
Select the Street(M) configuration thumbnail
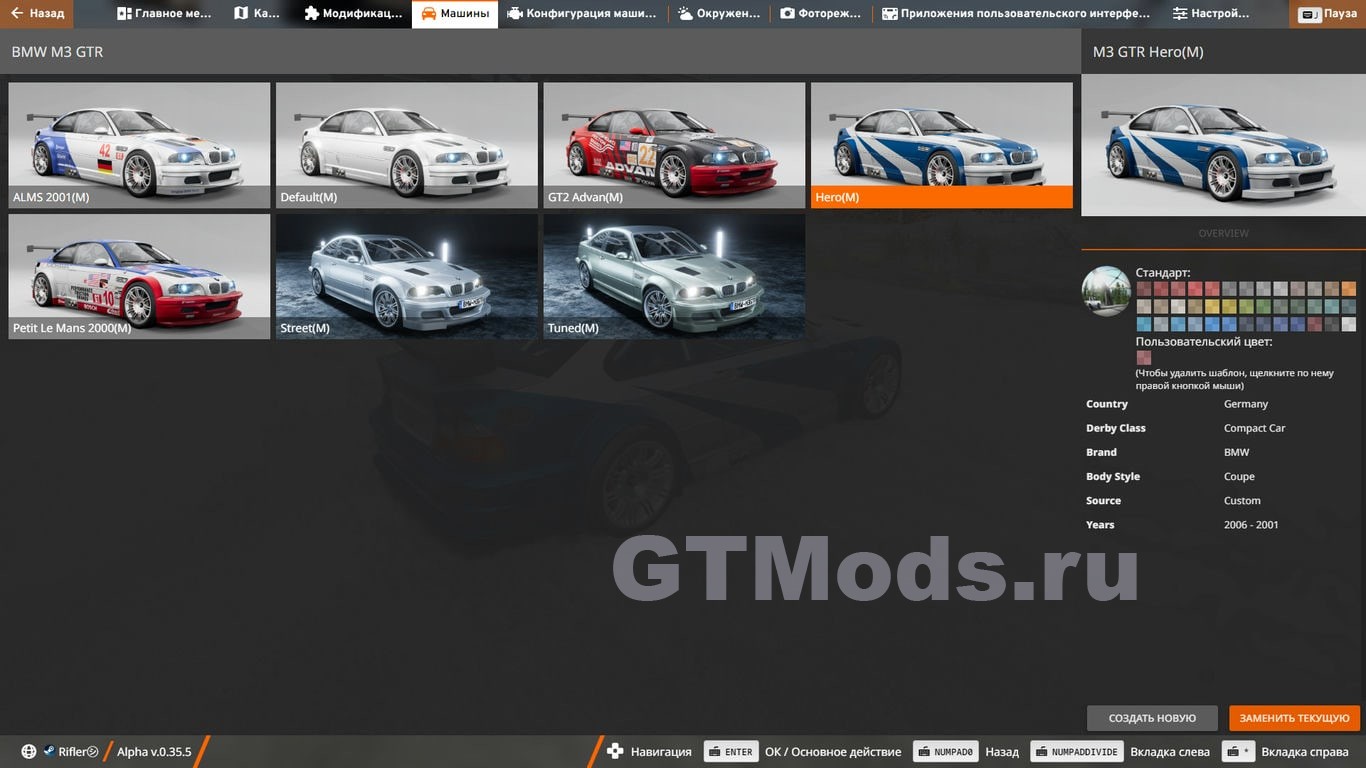407,276
